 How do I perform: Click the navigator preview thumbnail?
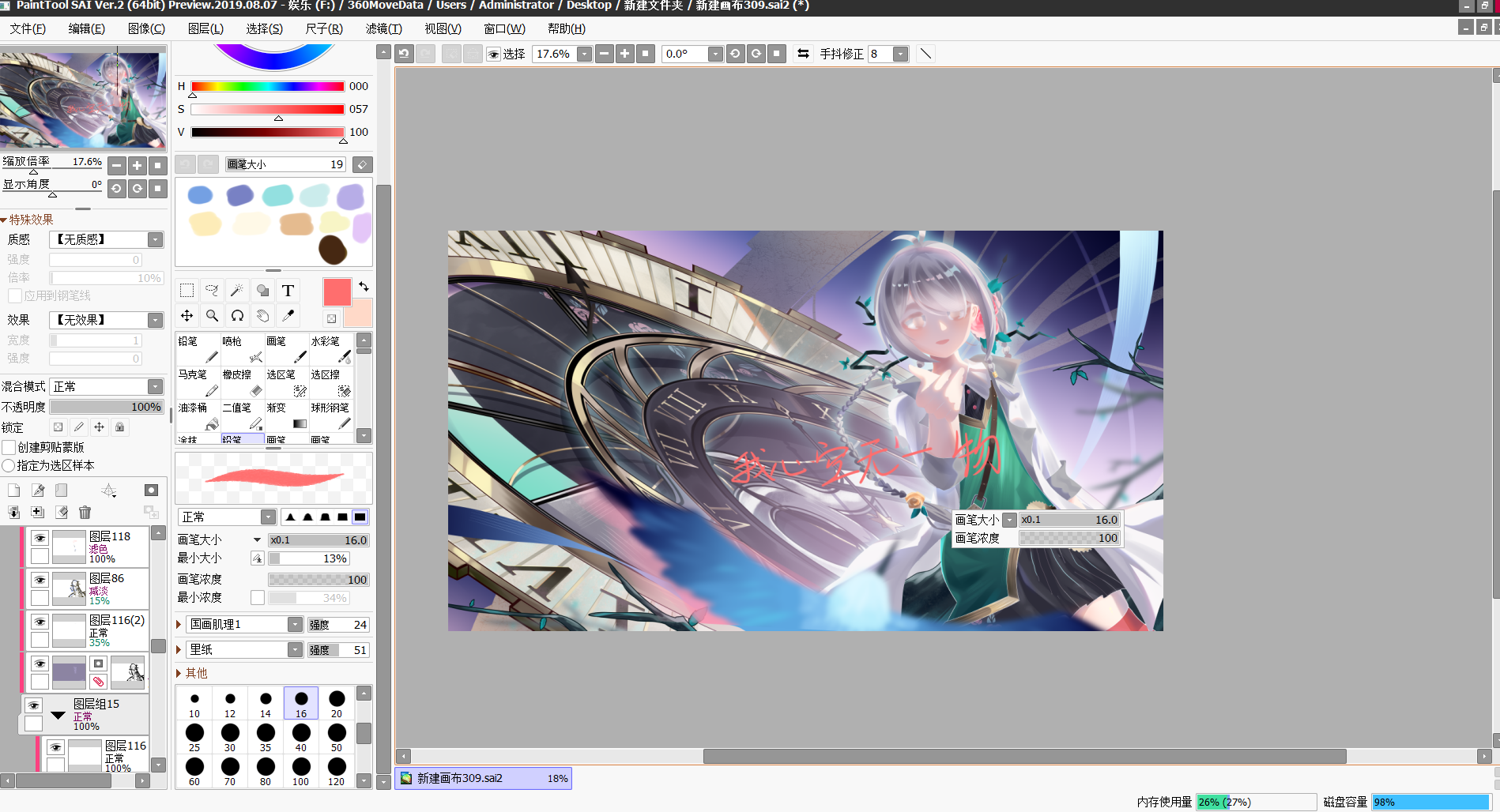coord(83,99)
